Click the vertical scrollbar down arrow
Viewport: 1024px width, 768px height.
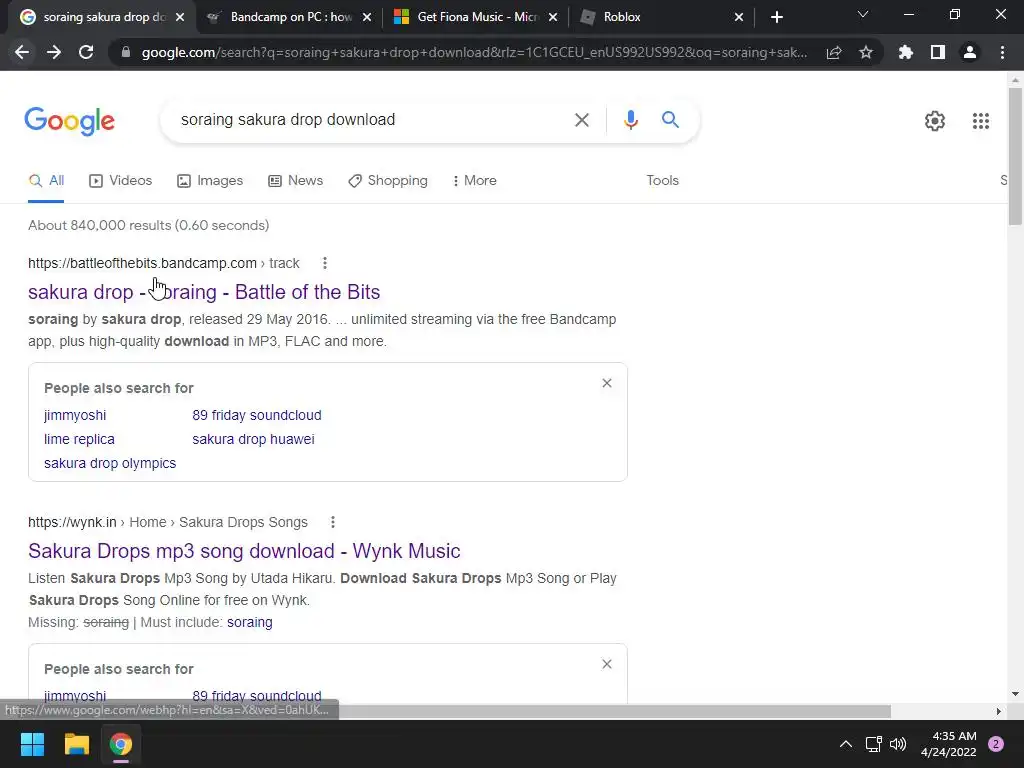(1015, 694)
